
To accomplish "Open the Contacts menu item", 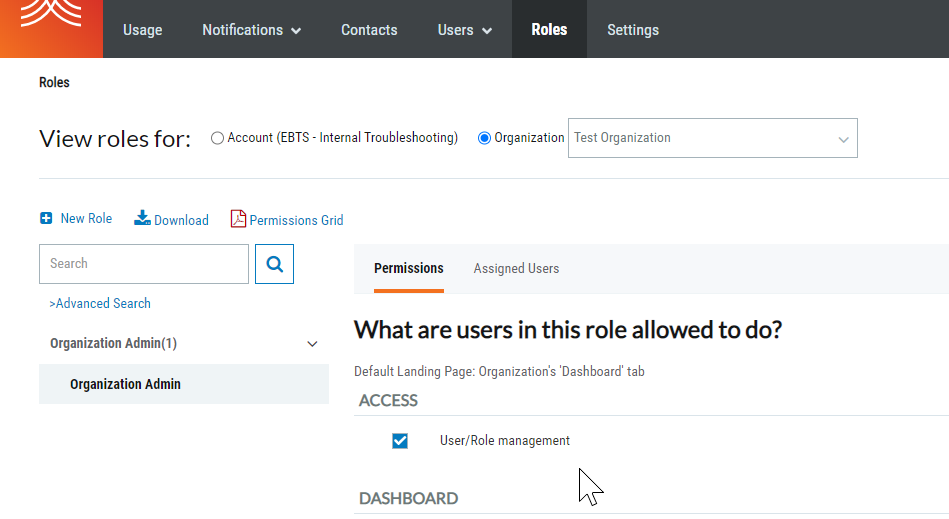I will [x=369, y=30].
